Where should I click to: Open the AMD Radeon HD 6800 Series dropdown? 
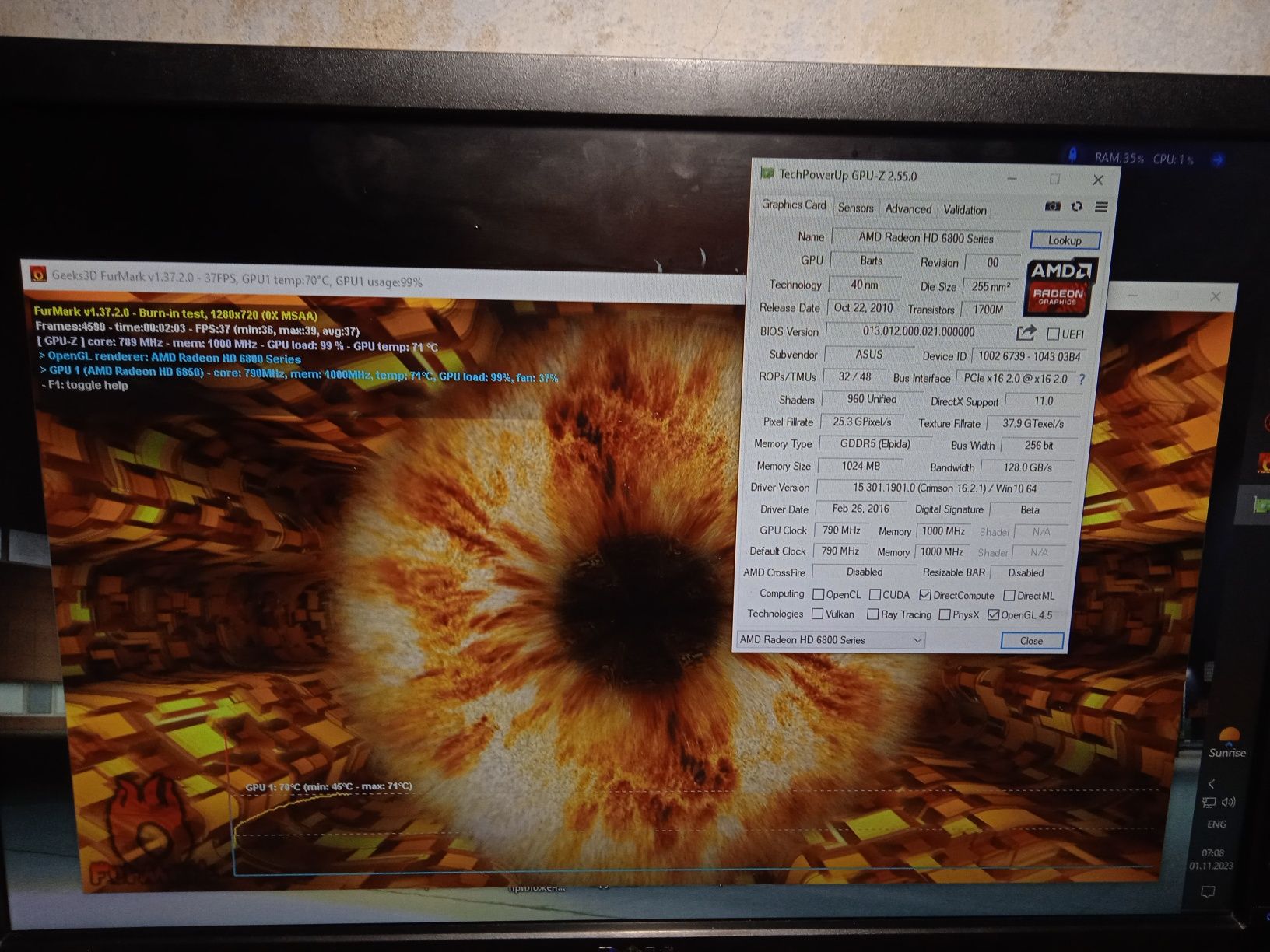pos(830,640)
